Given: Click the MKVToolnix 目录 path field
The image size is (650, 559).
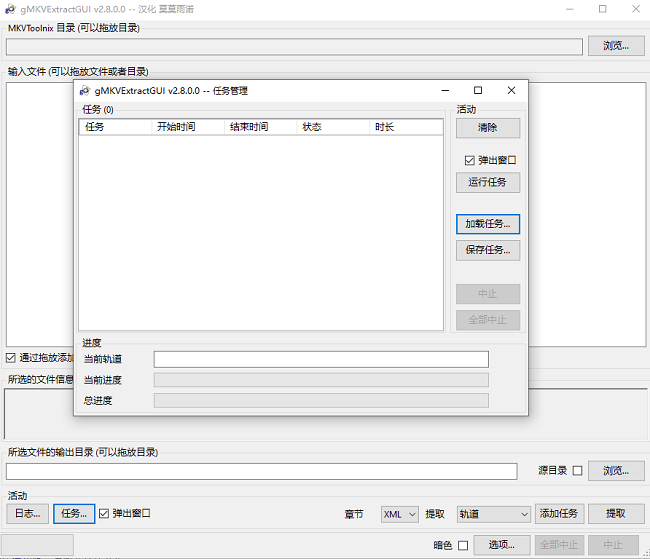Looking at the screenshot, I should [294, 47].
